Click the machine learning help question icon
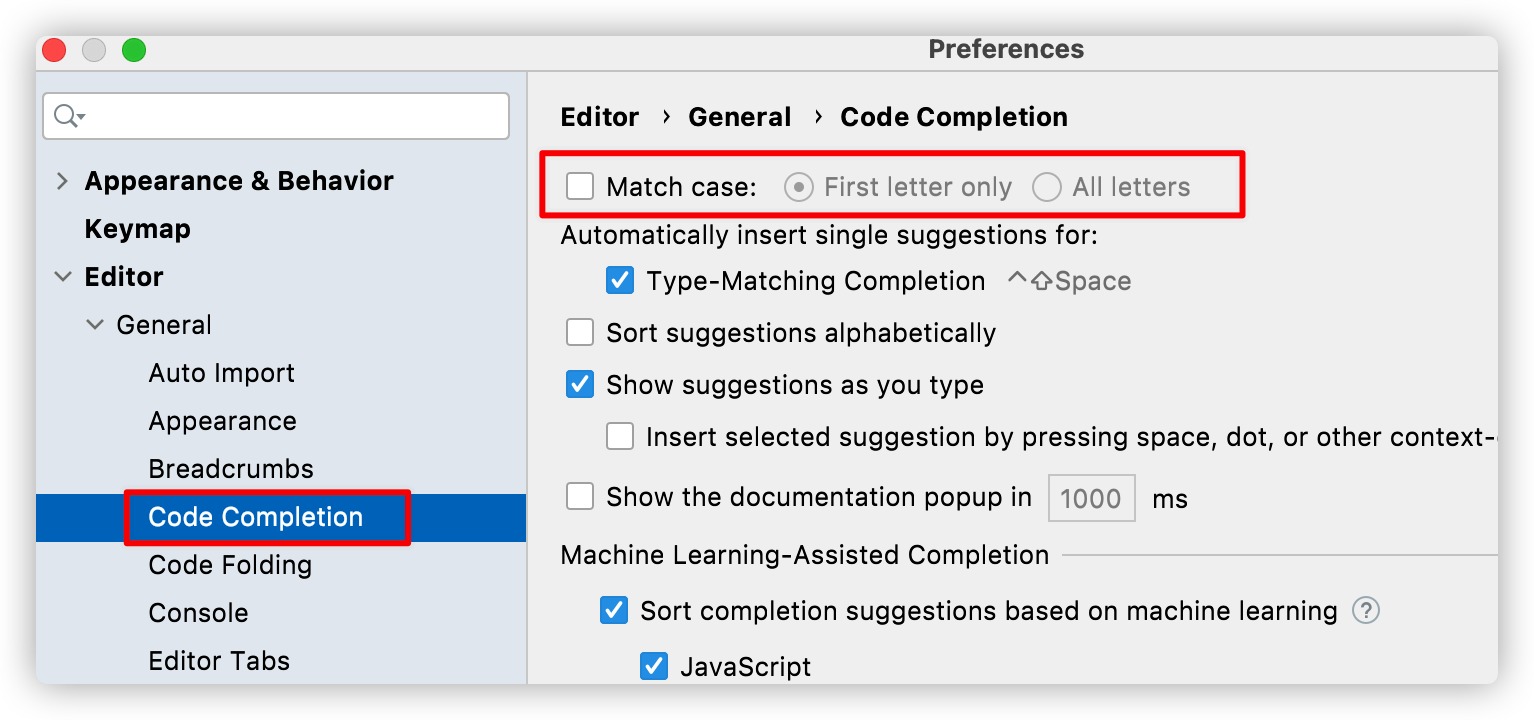Screen dimensions: 1534x720 click(1366, 610)
